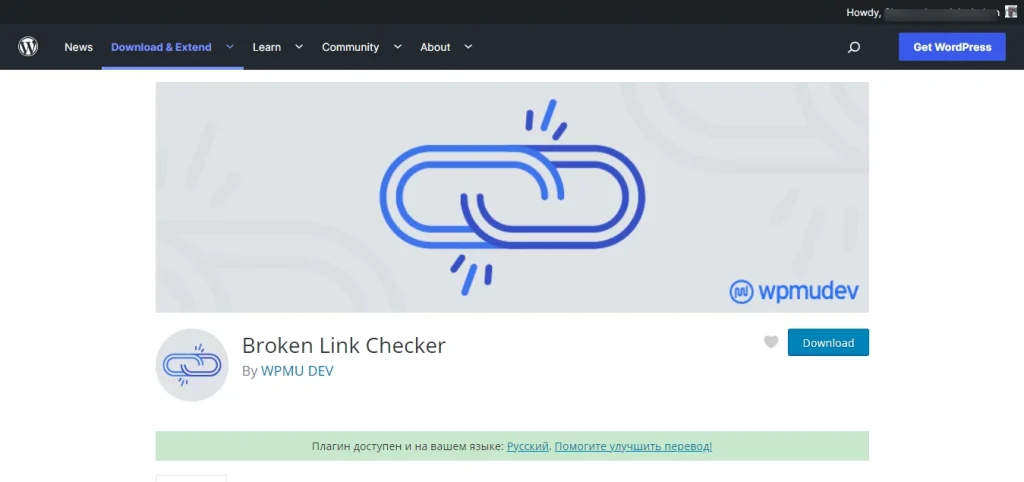Viewport: 1024px width, 482px height.
Task: Click the Помогите улучшить перевод link
Action: pyautogui.click(x=633, y=447)
